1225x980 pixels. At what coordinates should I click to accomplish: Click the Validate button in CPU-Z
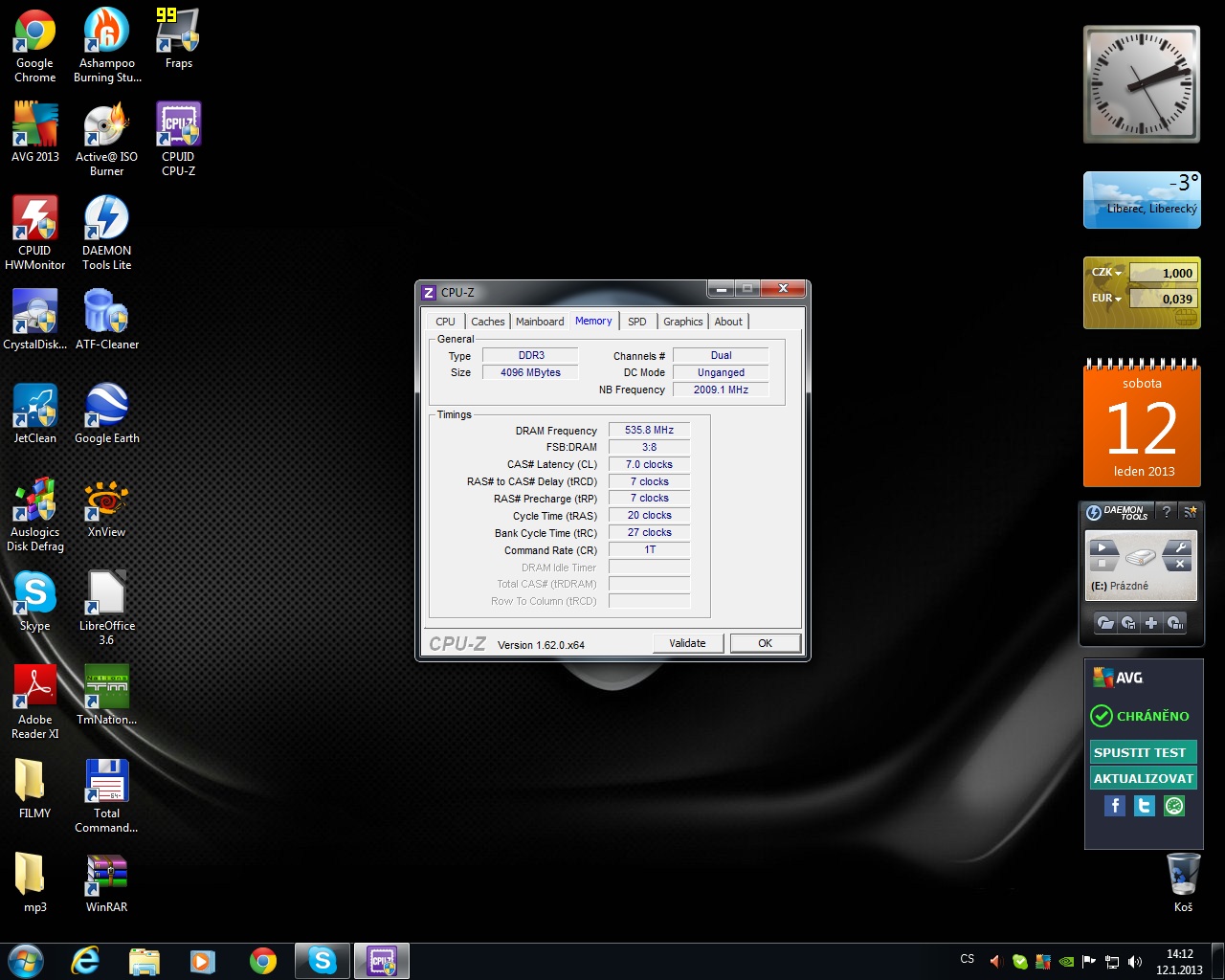[x=687, y=643]
